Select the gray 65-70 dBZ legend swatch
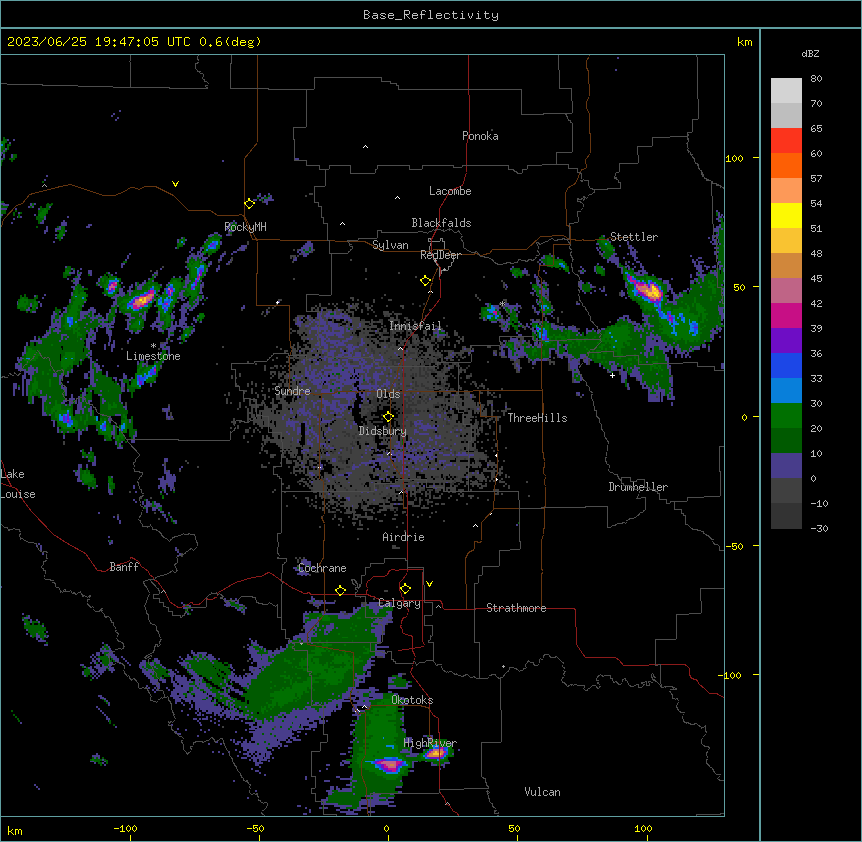Image resolution: width=862 pixels, height=842 pixels. pyautogui.click(x=786, y=115)
